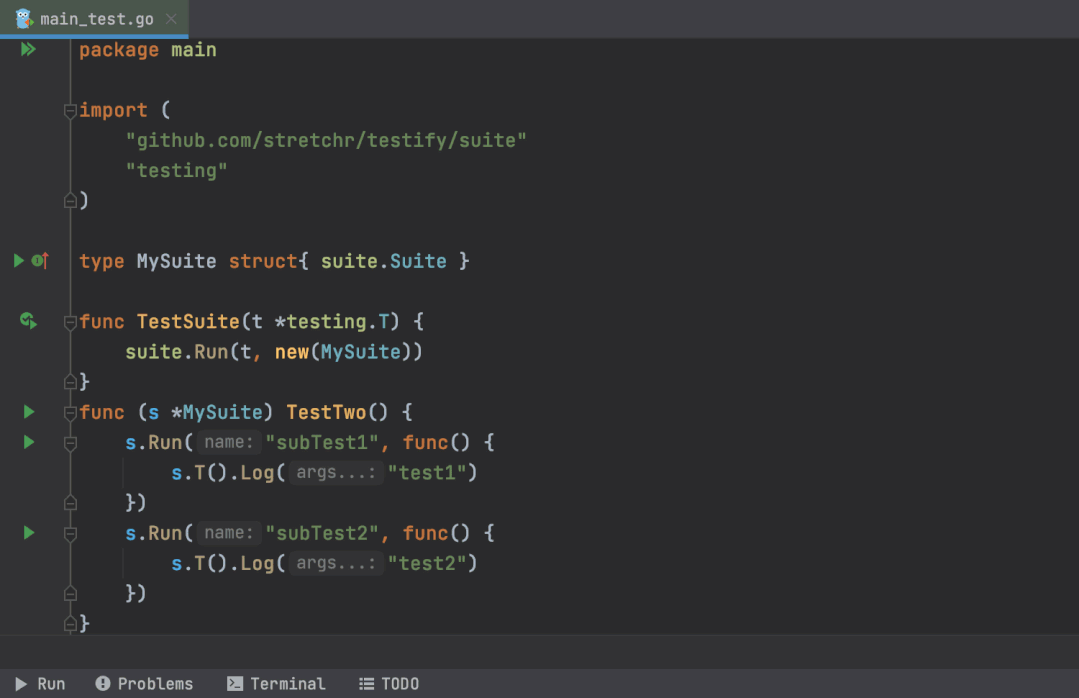Run subTest1 using its gutter arrow

coord(29,442)
